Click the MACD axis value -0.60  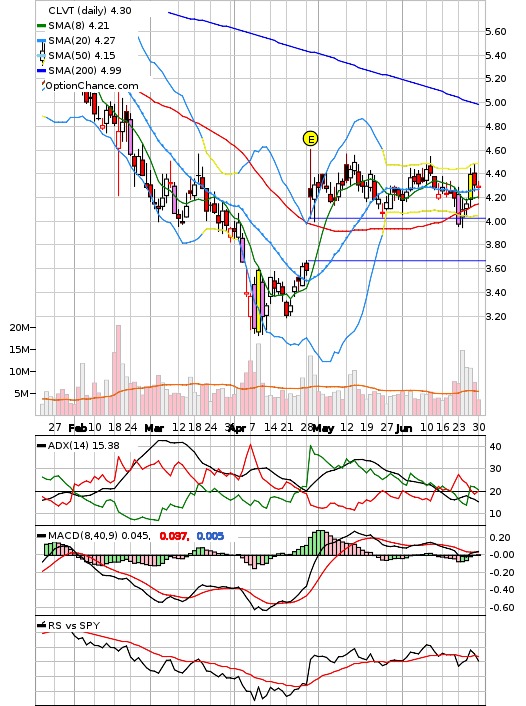coord(502,608)
